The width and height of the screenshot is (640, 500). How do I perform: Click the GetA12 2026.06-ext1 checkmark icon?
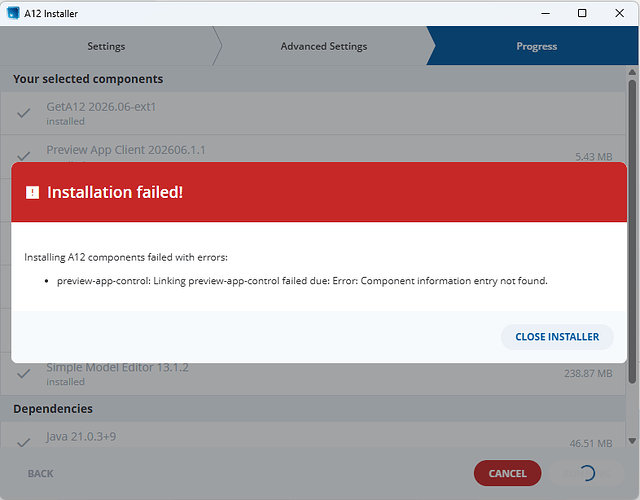(x=24, y=113)
